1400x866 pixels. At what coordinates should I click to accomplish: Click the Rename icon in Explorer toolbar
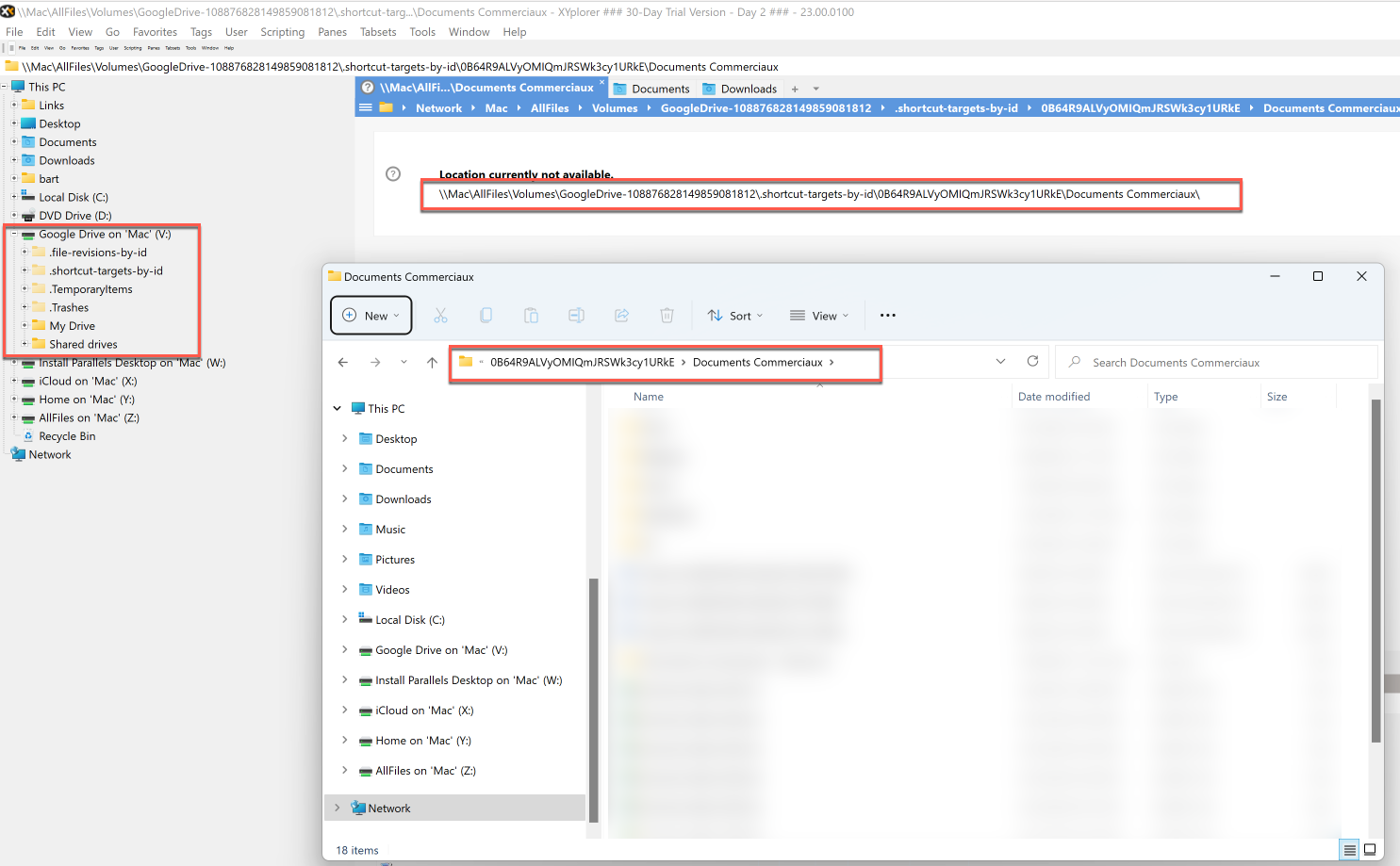click(x=576, y=316)
